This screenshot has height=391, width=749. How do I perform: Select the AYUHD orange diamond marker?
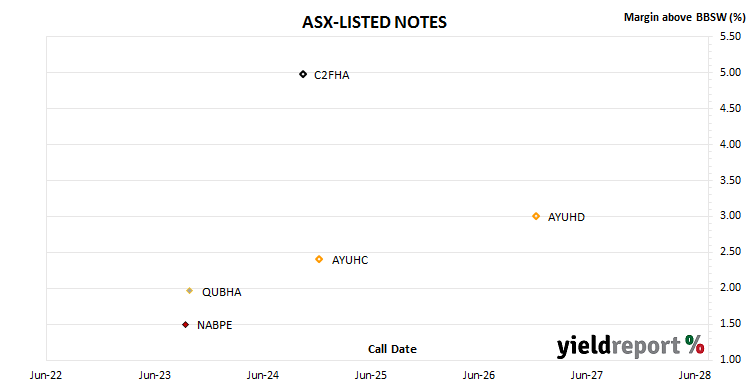point(536,216)
